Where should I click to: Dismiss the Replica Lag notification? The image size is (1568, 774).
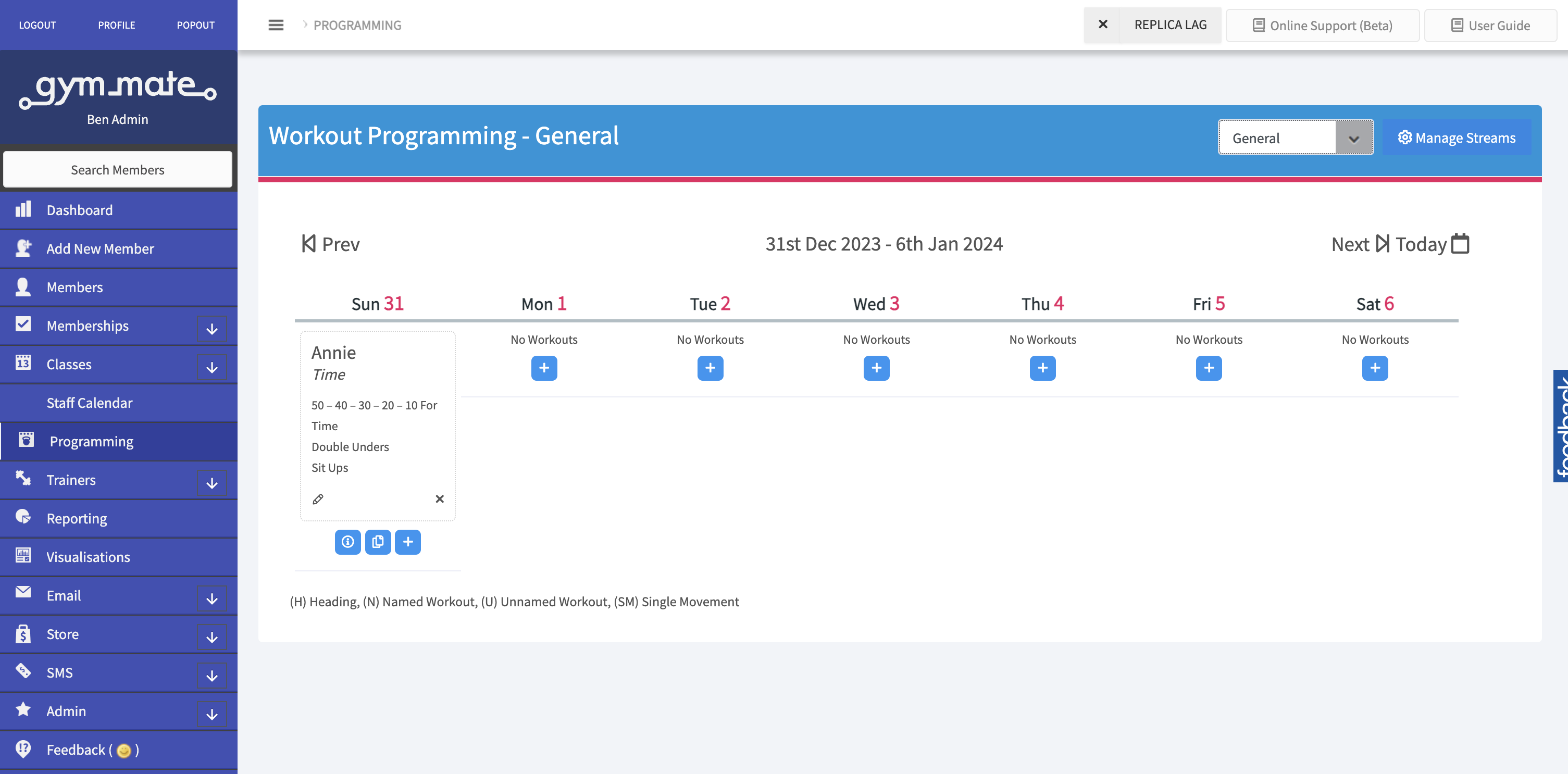tap(1103, 24)
